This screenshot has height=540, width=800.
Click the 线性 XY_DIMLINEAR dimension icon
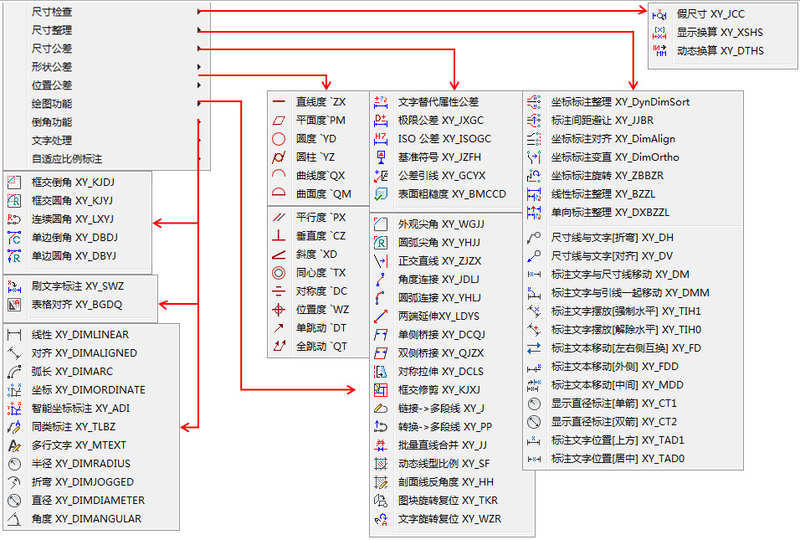tap(14, 334)
